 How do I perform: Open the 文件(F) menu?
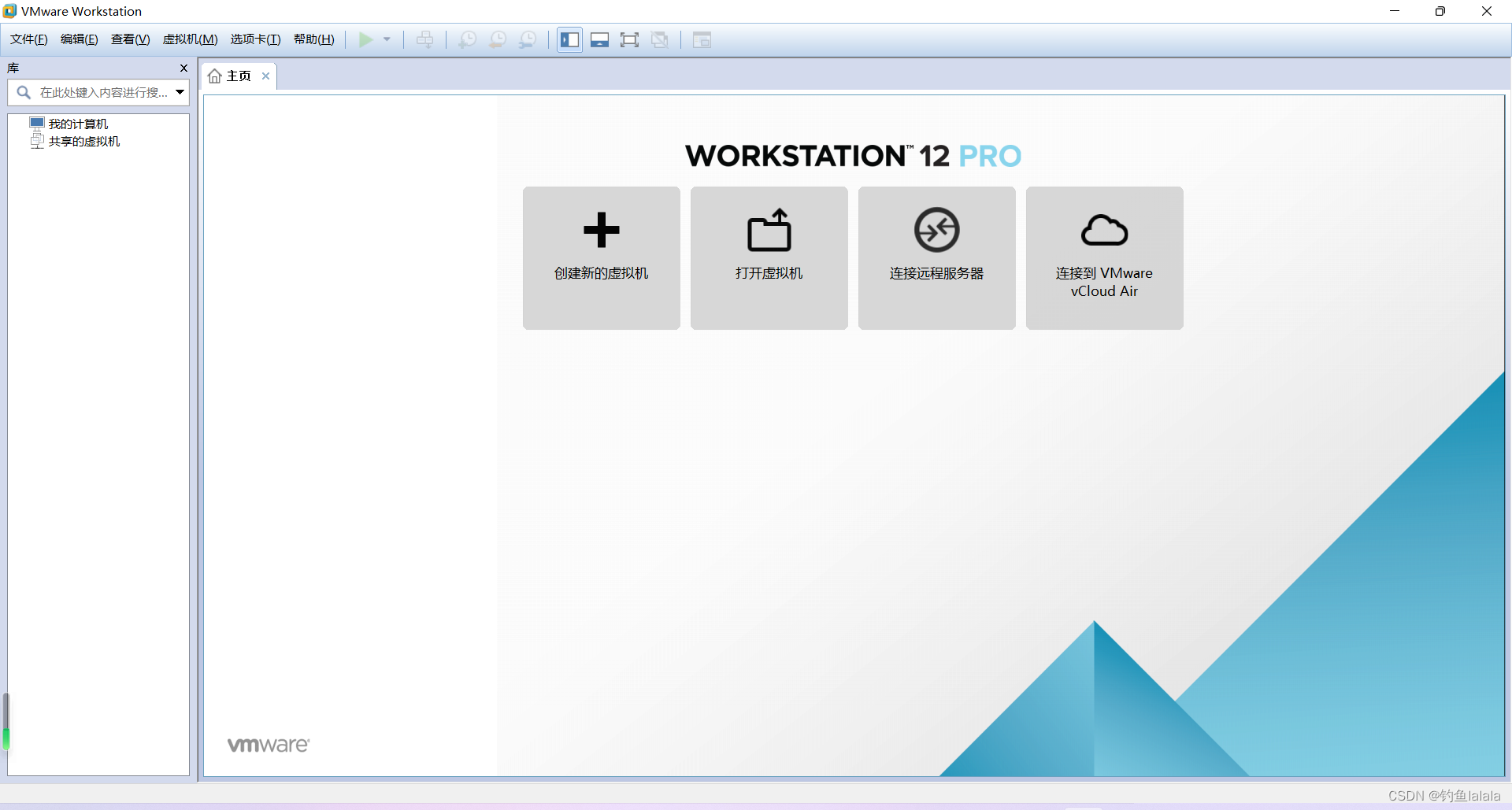point(29,39)
